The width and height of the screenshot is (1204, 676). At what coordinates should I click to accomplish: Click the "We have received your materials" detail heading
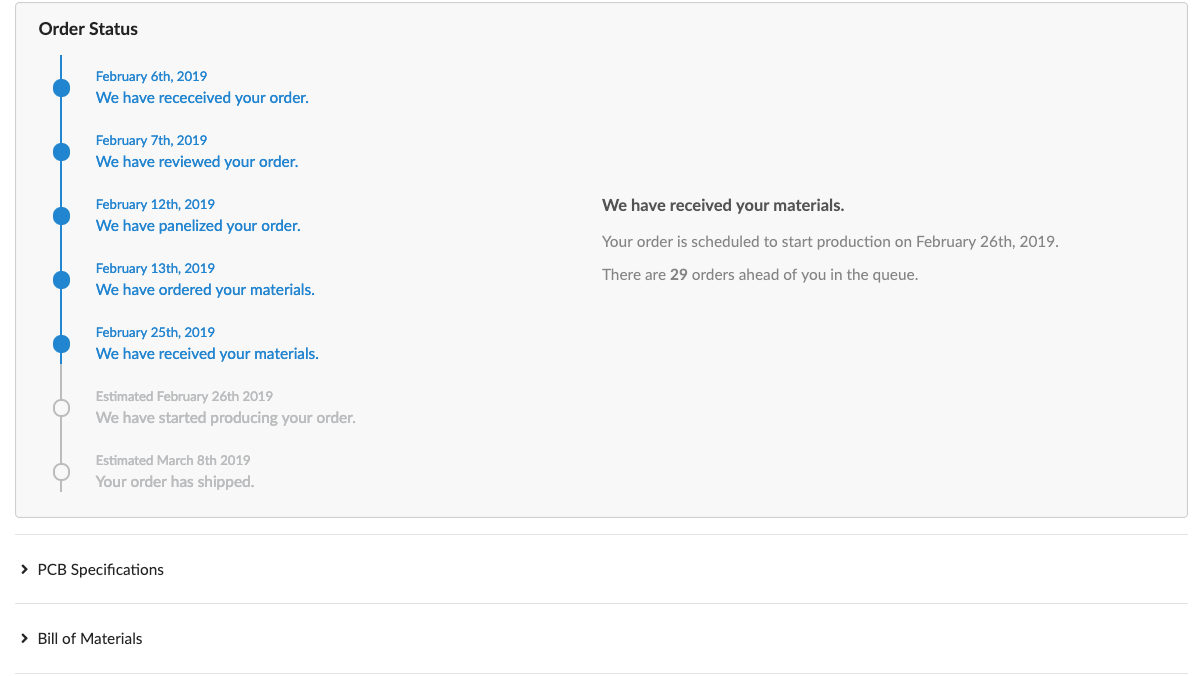722,205
